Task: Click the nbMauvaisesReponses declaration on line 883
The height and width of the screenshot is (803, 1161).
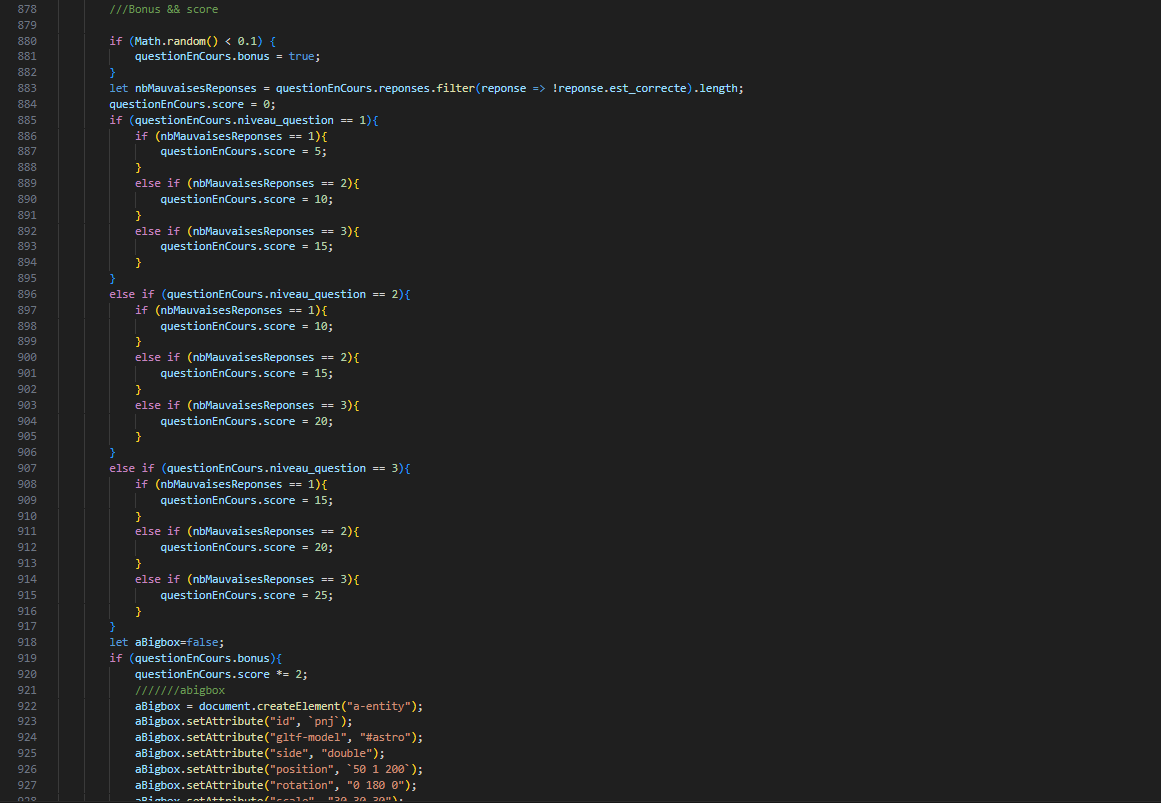Action: [x=187, y=88]
